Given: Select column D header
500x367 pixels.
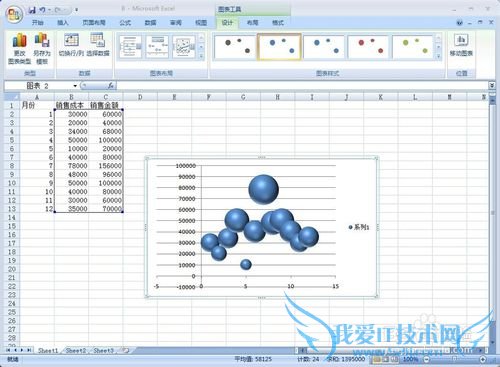Looking at the screenshot, I should 140,97.
